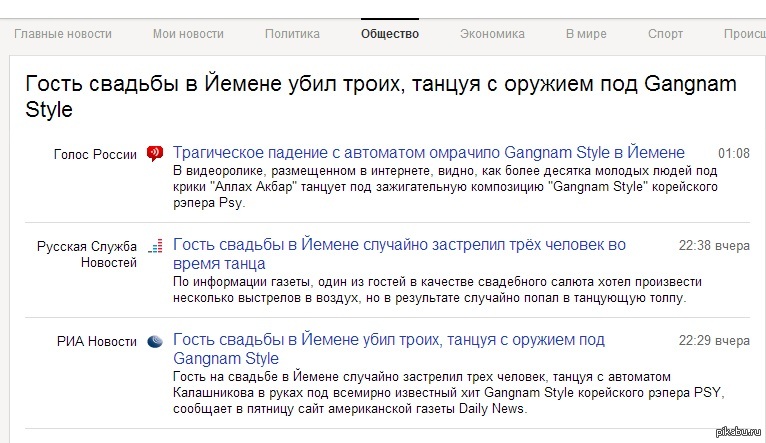Select the Политика tab

click(x=292, y=33)
